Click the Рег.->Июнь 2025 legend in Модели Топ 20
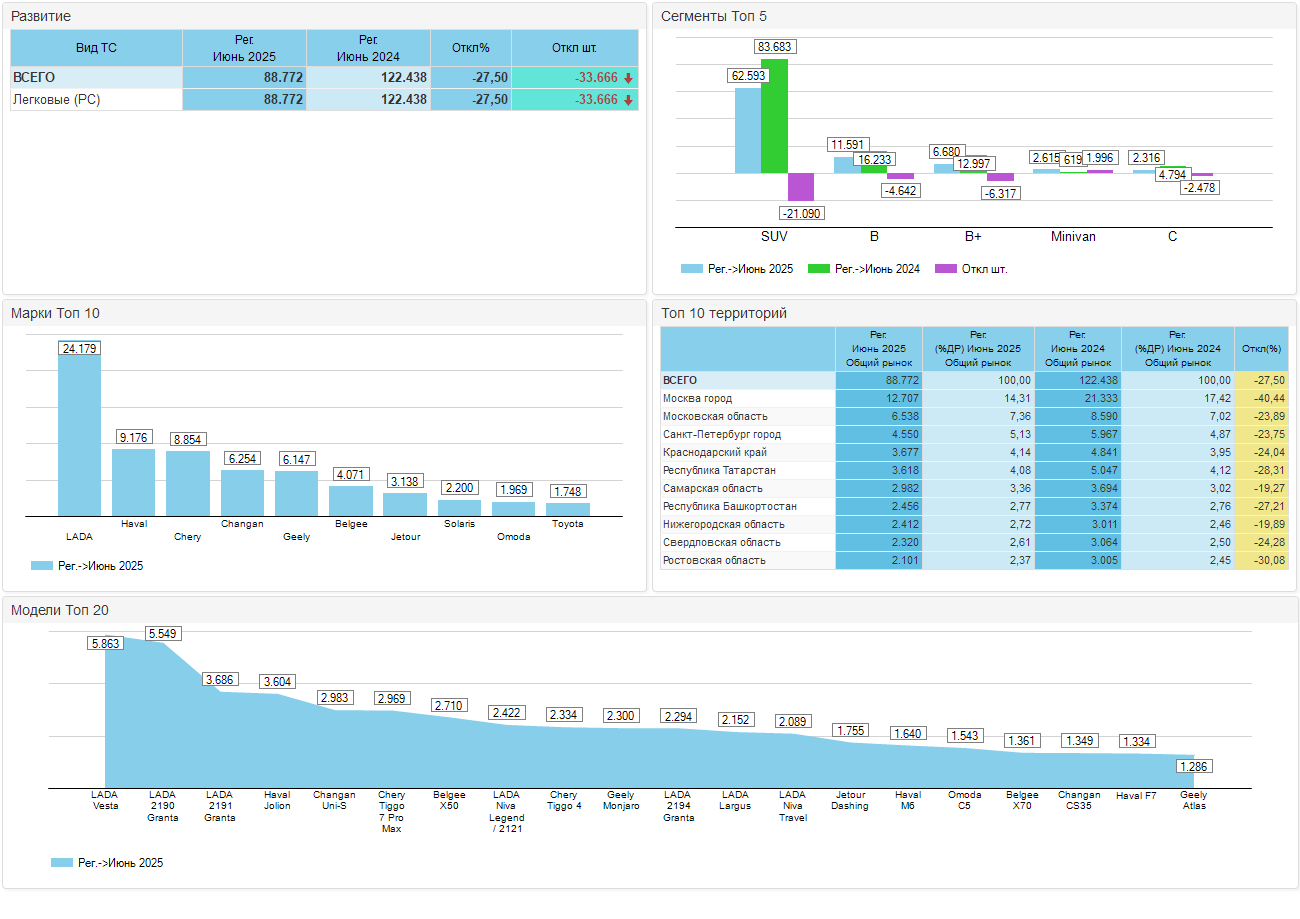 tap(107, 863)
